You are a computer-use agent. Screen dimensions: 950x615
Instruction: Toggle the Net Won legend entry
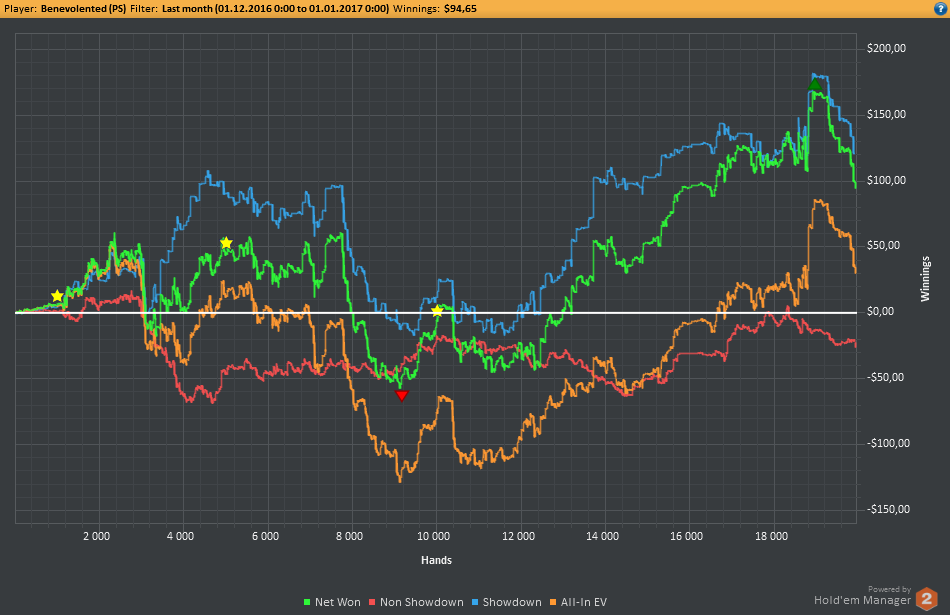[x=335, y=602]
